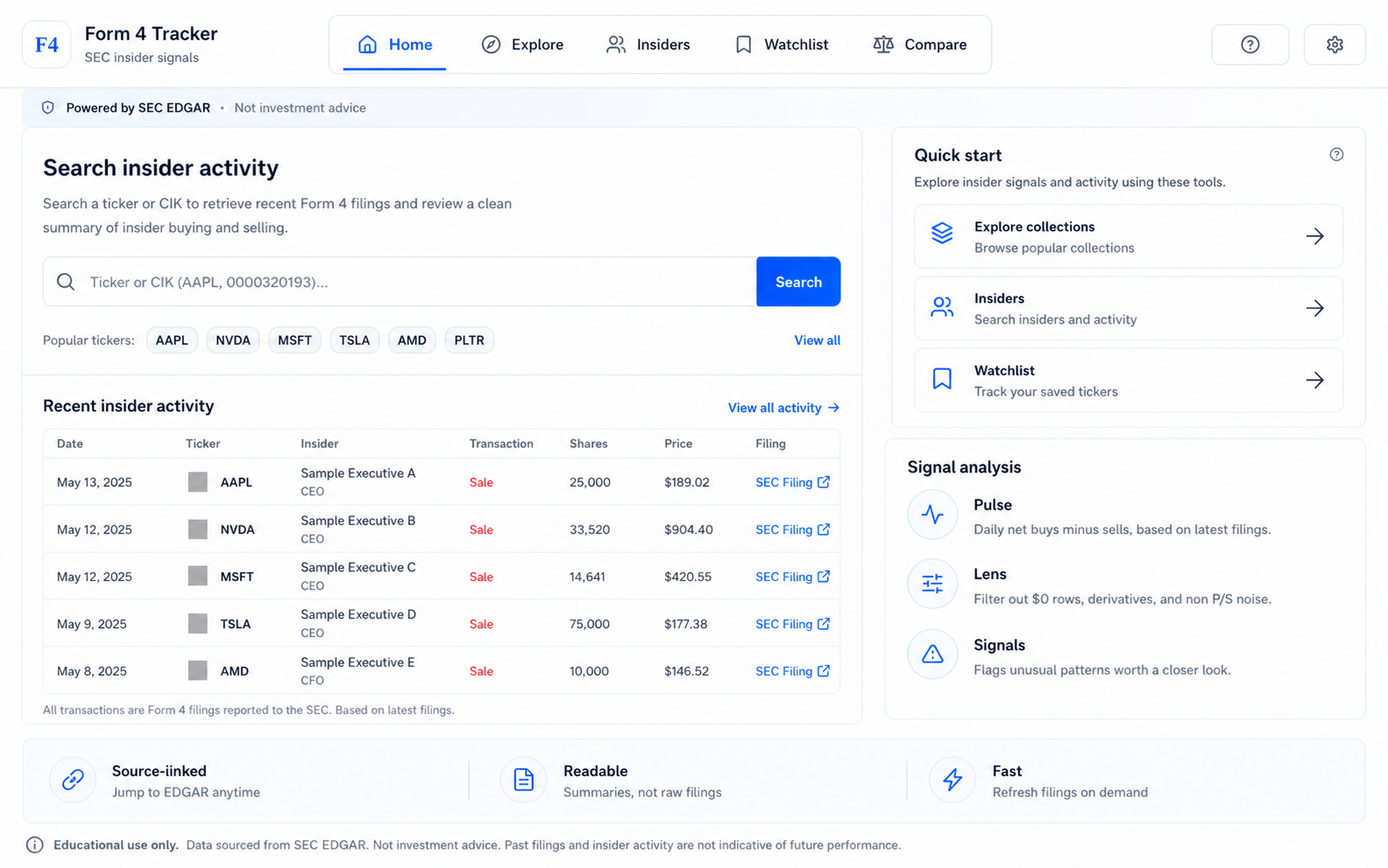Open SEC Filing link for TSLA row
The image size is (1388, 868).
792,624
